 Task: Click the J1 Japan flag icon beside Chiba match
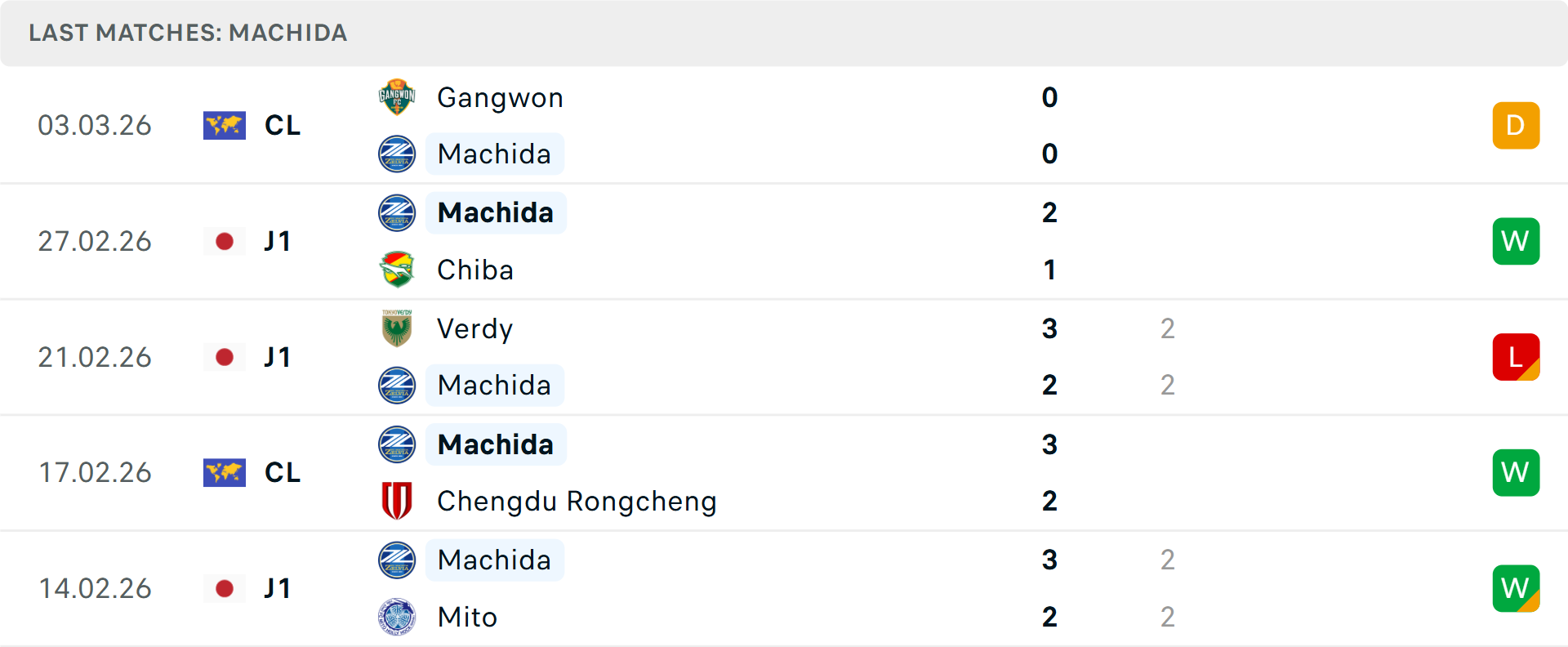tap(225, 241)
